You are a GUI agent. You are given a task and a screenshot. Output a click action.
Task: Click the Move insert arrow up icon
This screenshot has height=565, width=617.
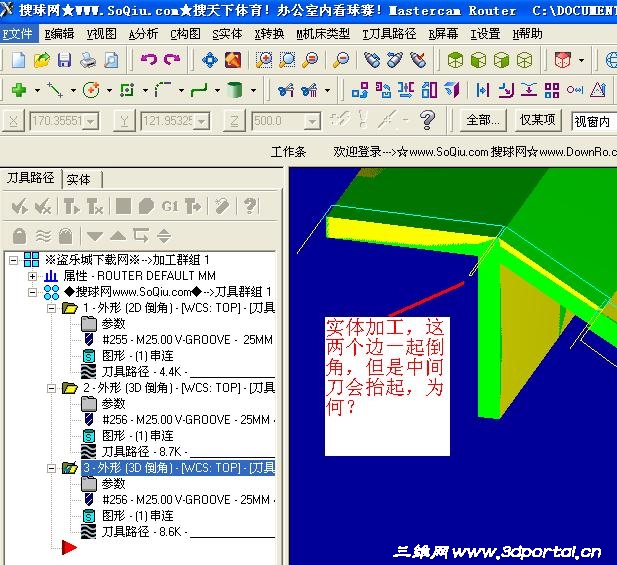click(118, 236)
